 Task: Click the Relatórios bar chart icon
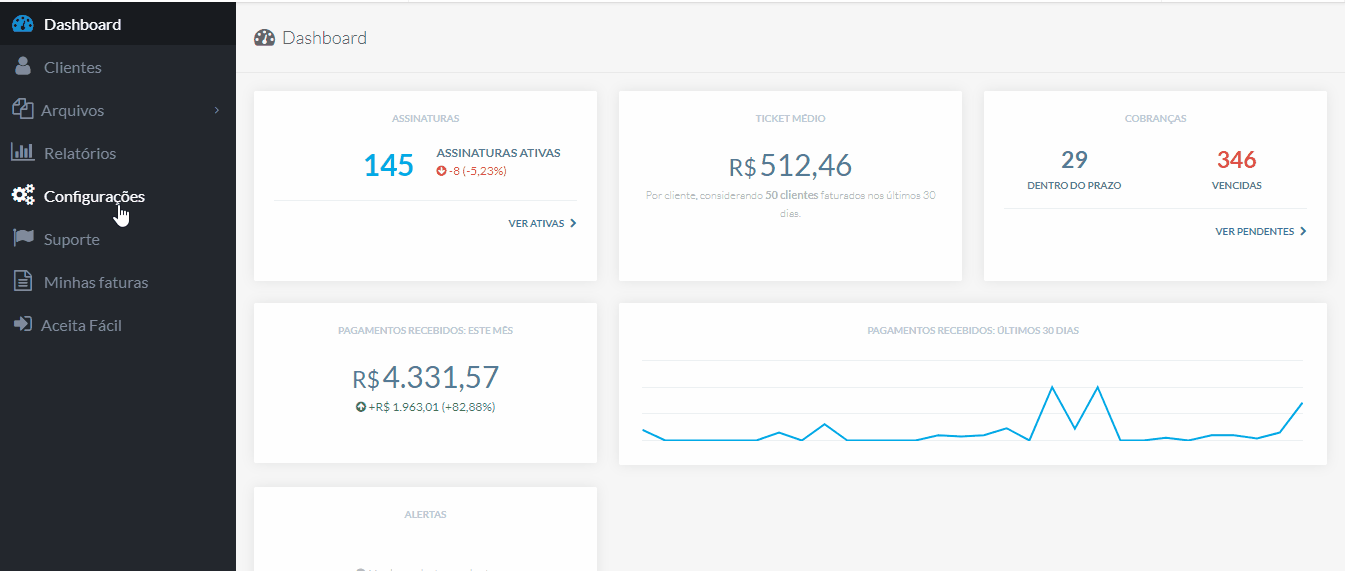point(22,153)
